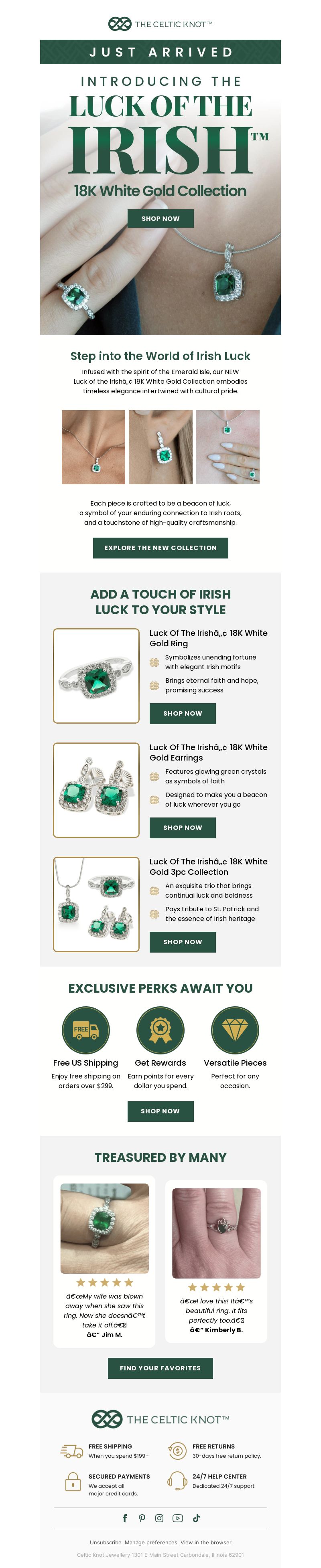Image resolution: width=321 pixels, height=1568 pixels.
Task: Open the Facebook social icon
Action: [125, 1518]
